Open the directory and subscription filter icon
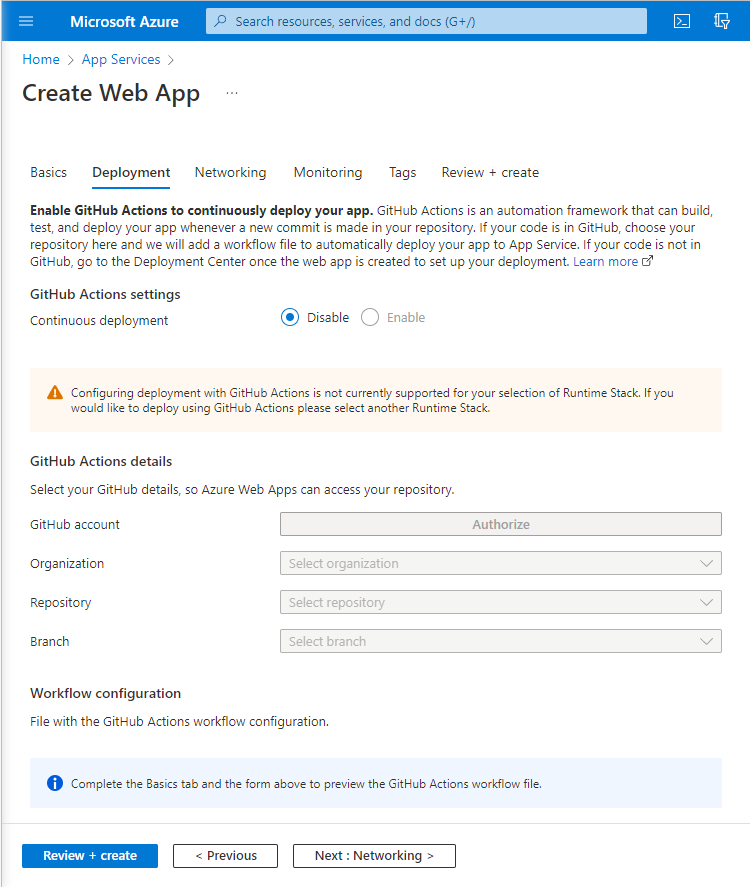This screenshot has height=887, width=750. 723,21
